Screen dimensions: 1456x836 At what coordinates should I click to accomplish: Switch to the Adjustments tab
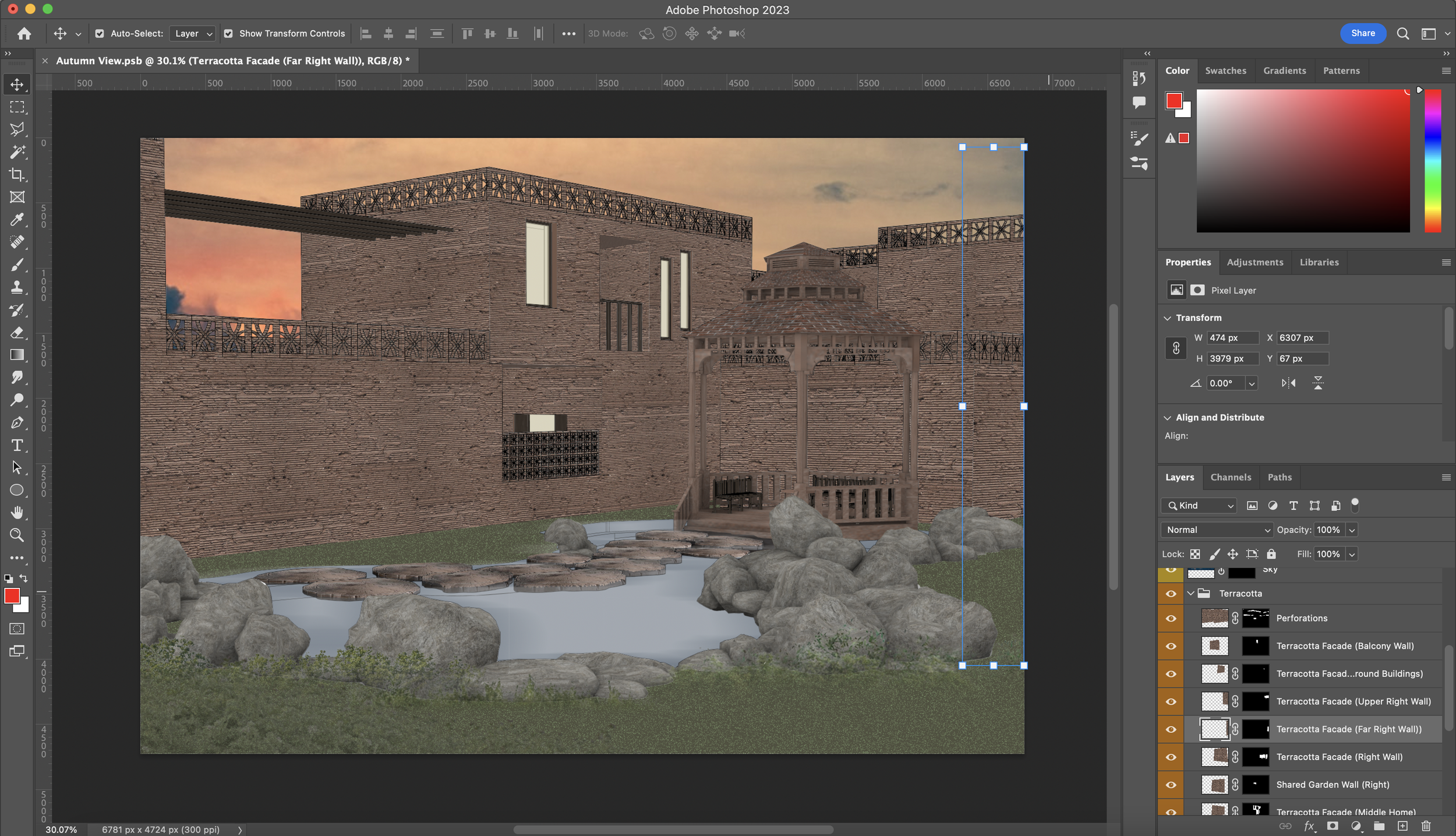point(1254,262)
